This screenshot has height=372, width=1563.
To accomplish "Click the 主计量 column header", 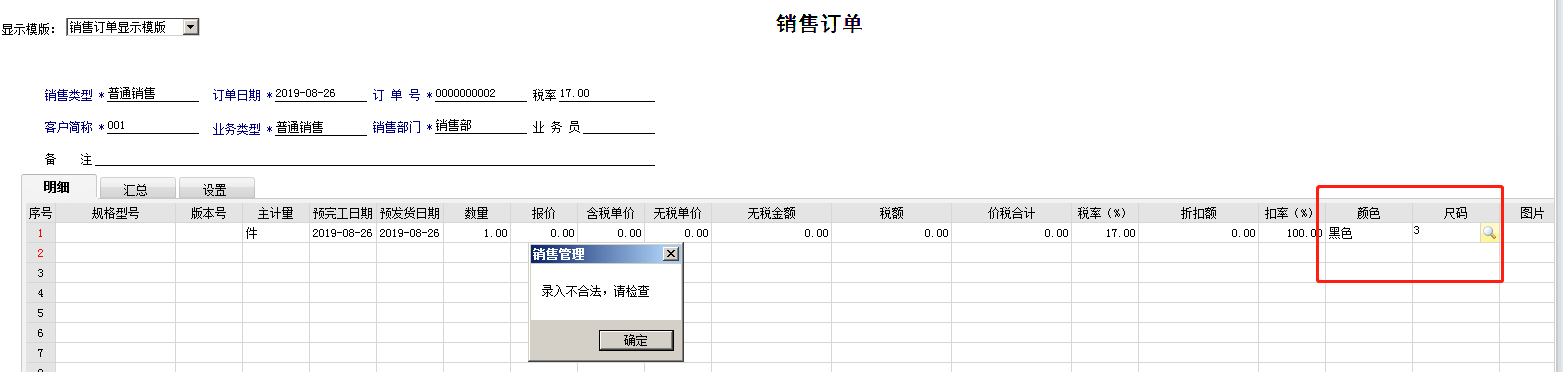I will tap(276, 213).
